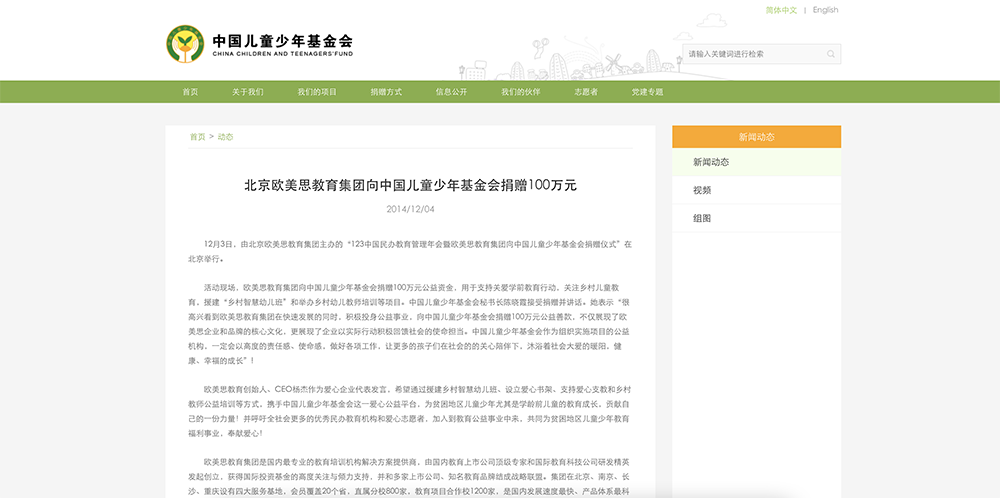Click the 动态 breadcrumb link
Viewport: 1000px width, 498px height.
[225, 137]
